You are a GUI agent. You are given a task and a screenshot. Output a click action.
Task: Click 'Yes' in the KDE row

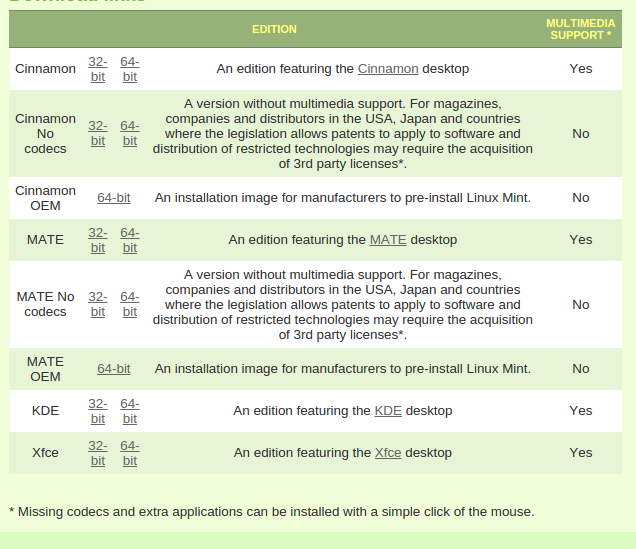pos(580,411)
